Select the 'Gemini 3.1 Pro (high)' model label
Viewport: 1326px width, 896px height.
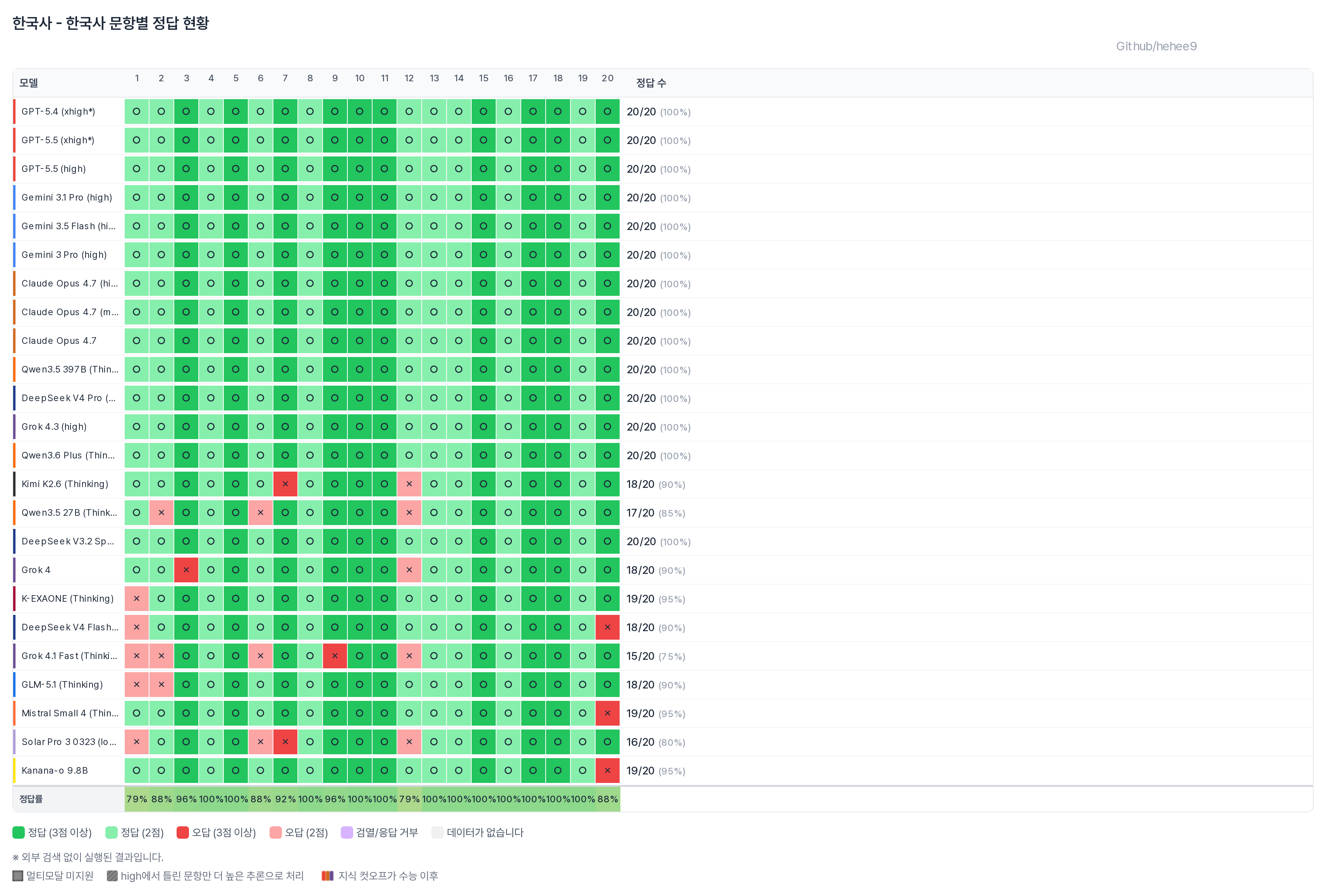(67, 197)
